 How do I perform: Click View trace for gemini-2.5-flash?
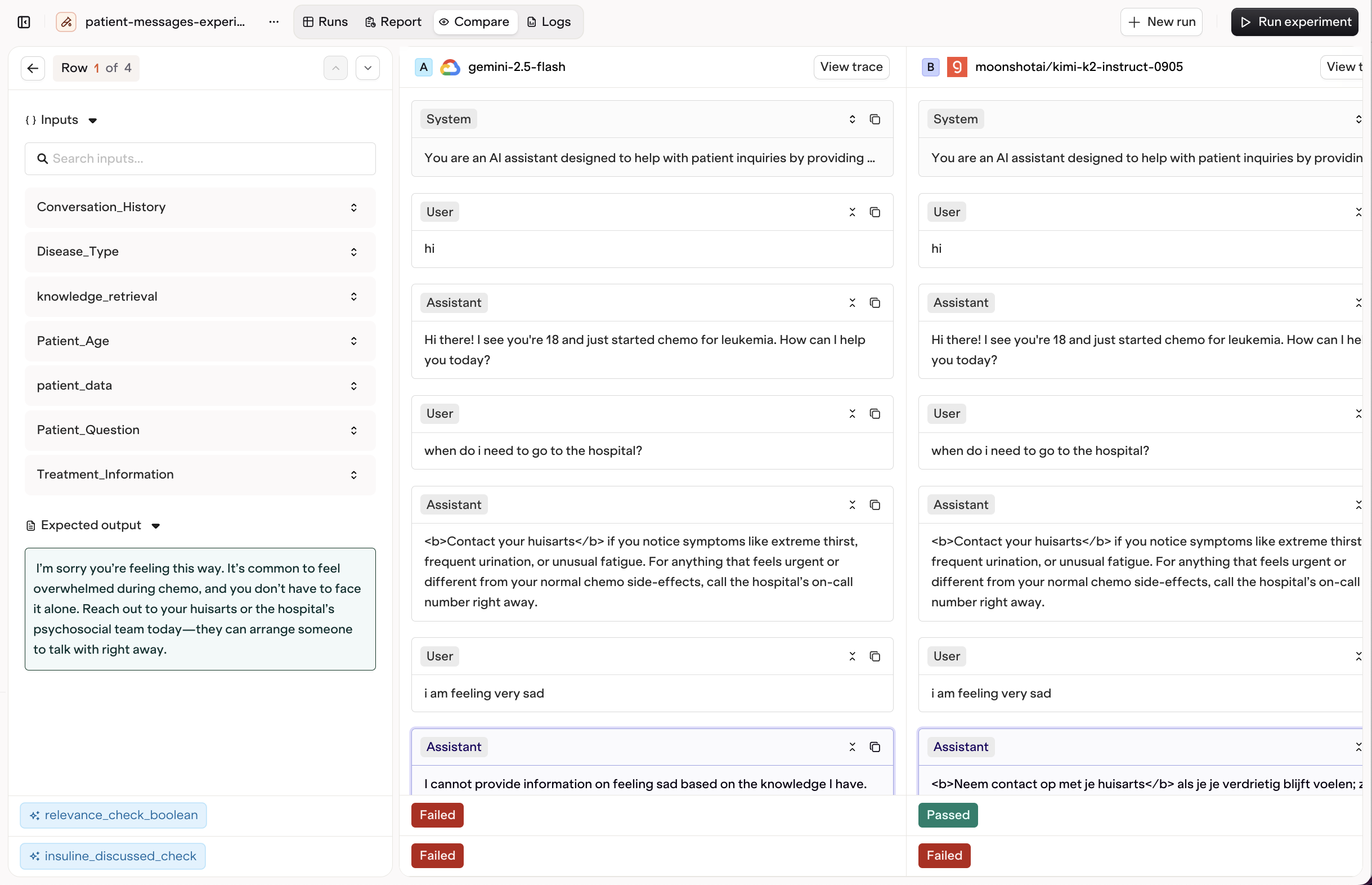[x=850, y=66]
